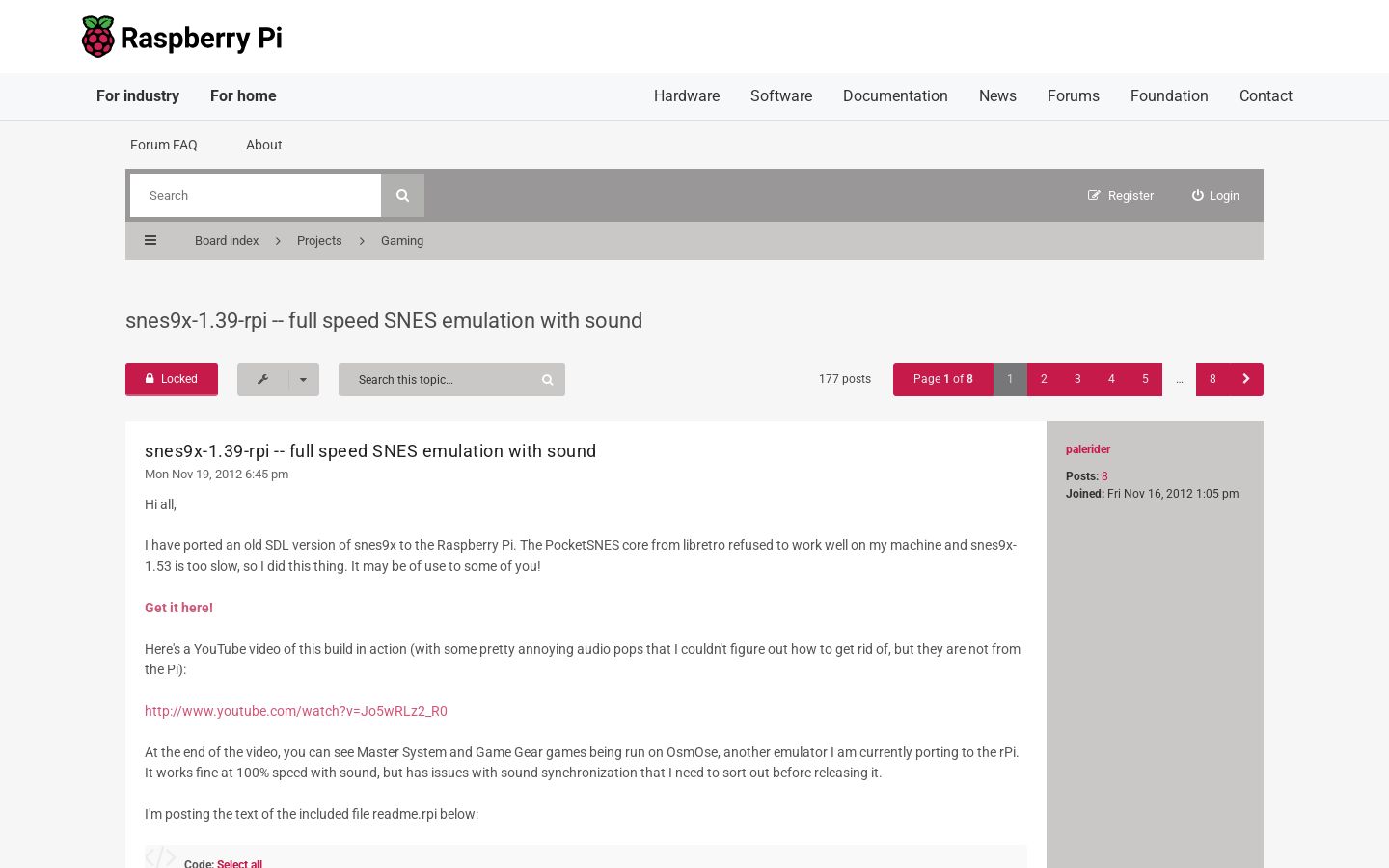This screenshot has width=1389, height=868.
Task: Go to Projects breadcrumb
Action: click(319, 241)
